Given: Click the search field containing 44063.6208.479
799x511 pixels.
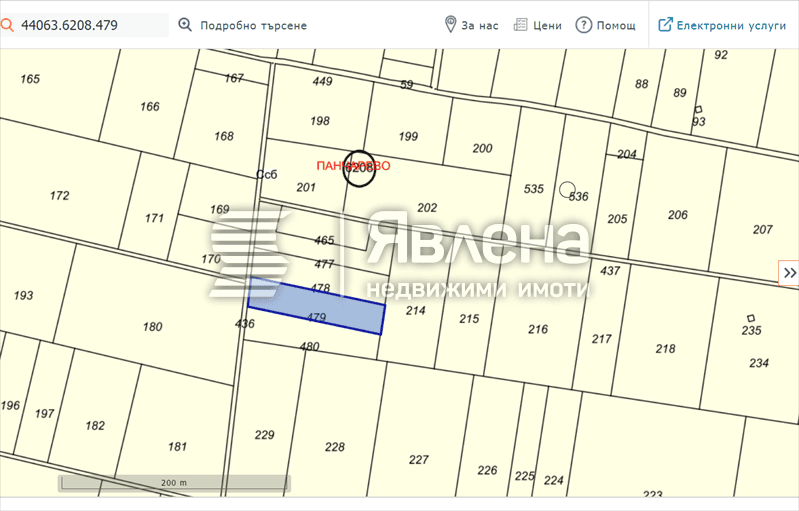Looking at the screenshot, I should (85, 25).
